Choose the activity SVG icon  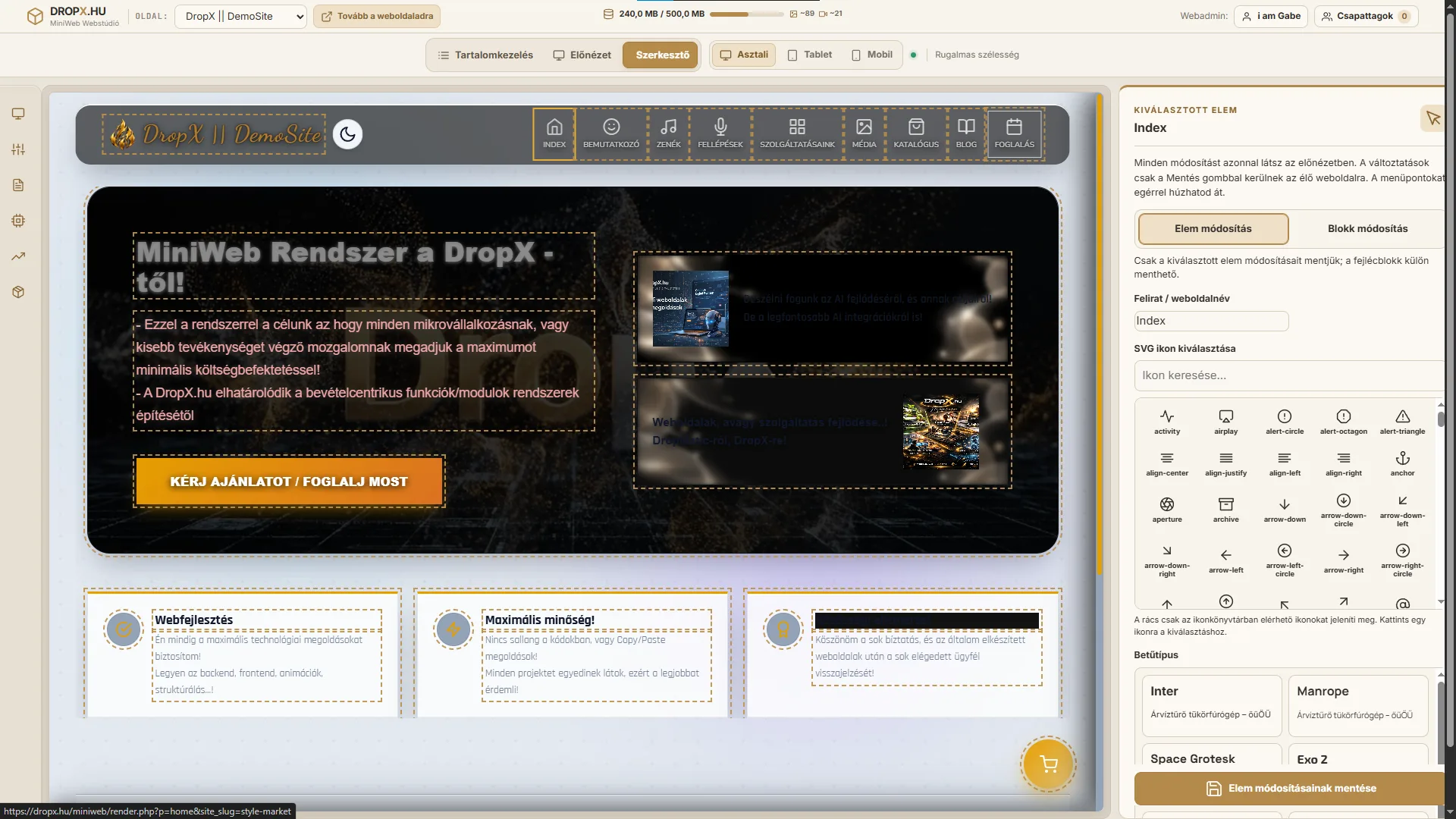point(1167,422)
